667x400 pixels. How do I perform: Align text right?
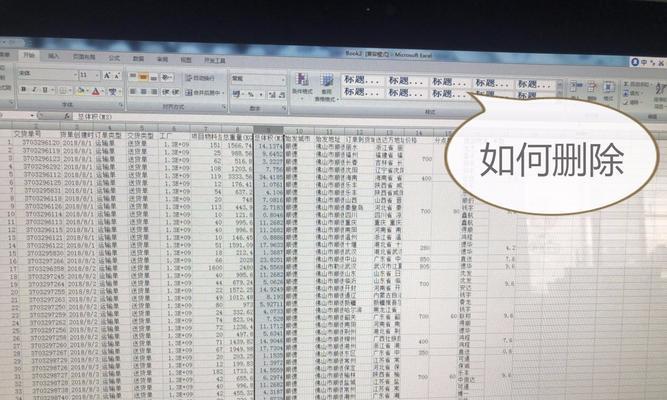pos(154,91)
